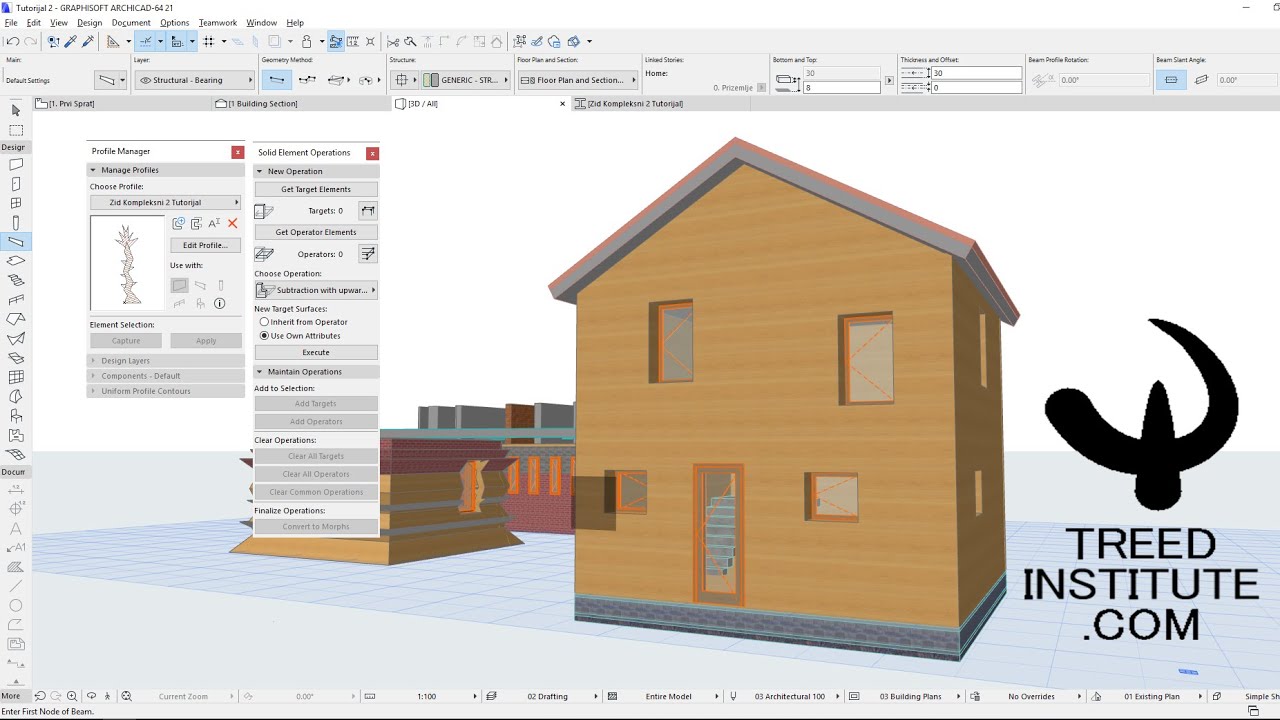Select the Window tool
1280x720 pixels.
[16, 203]
